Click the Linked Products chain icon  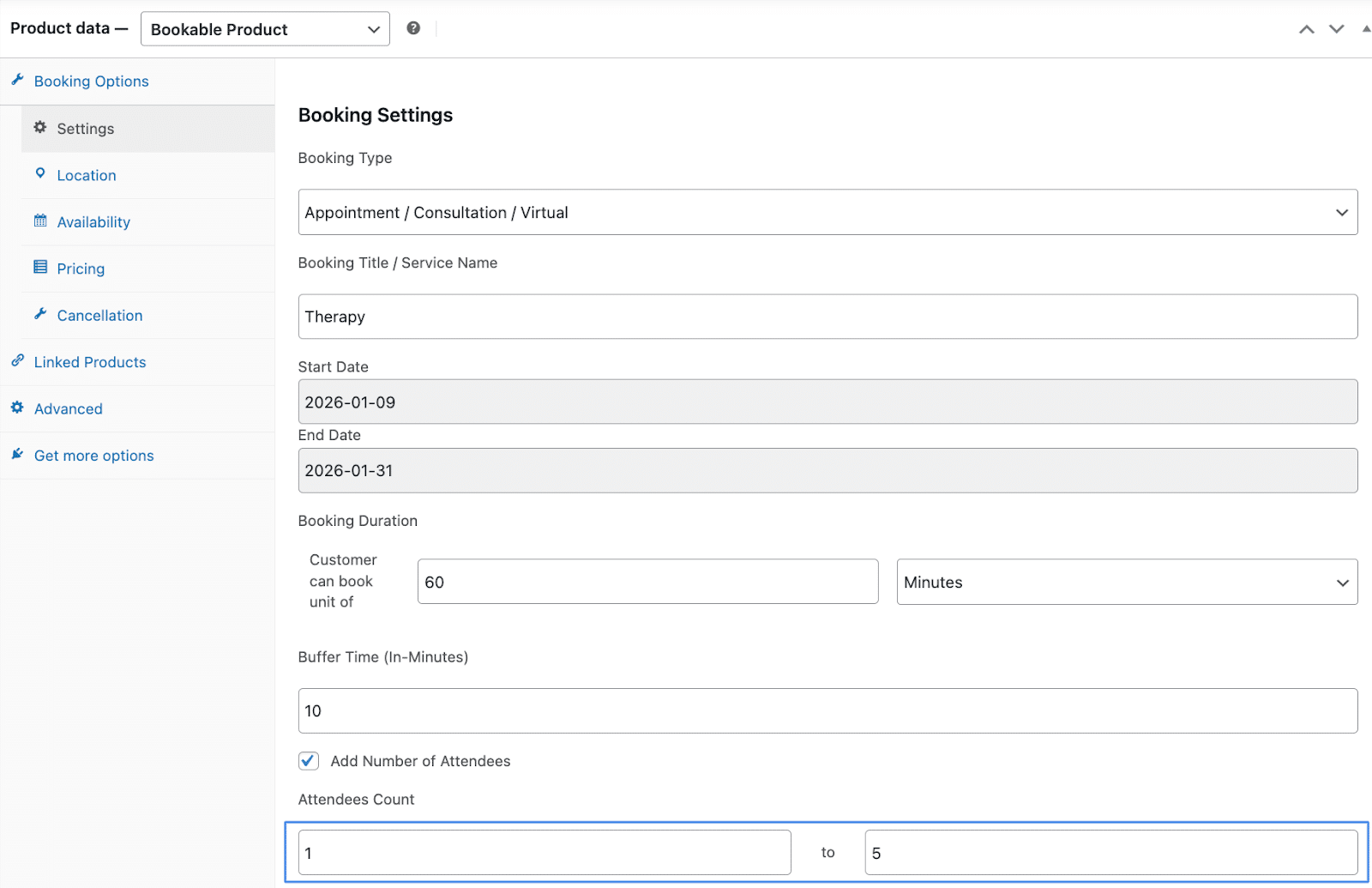17,360
